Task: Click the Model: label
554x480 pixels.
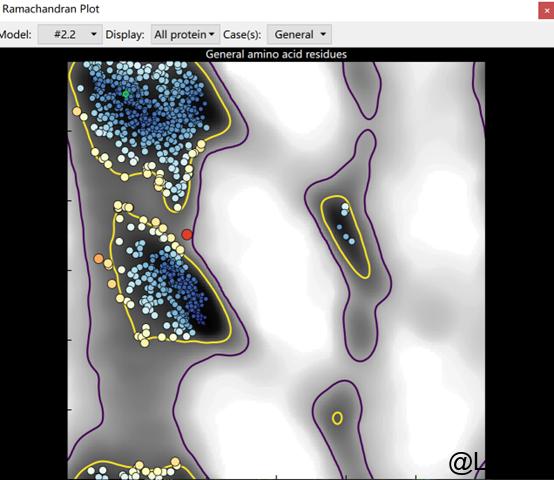Action: pos(16,35)
